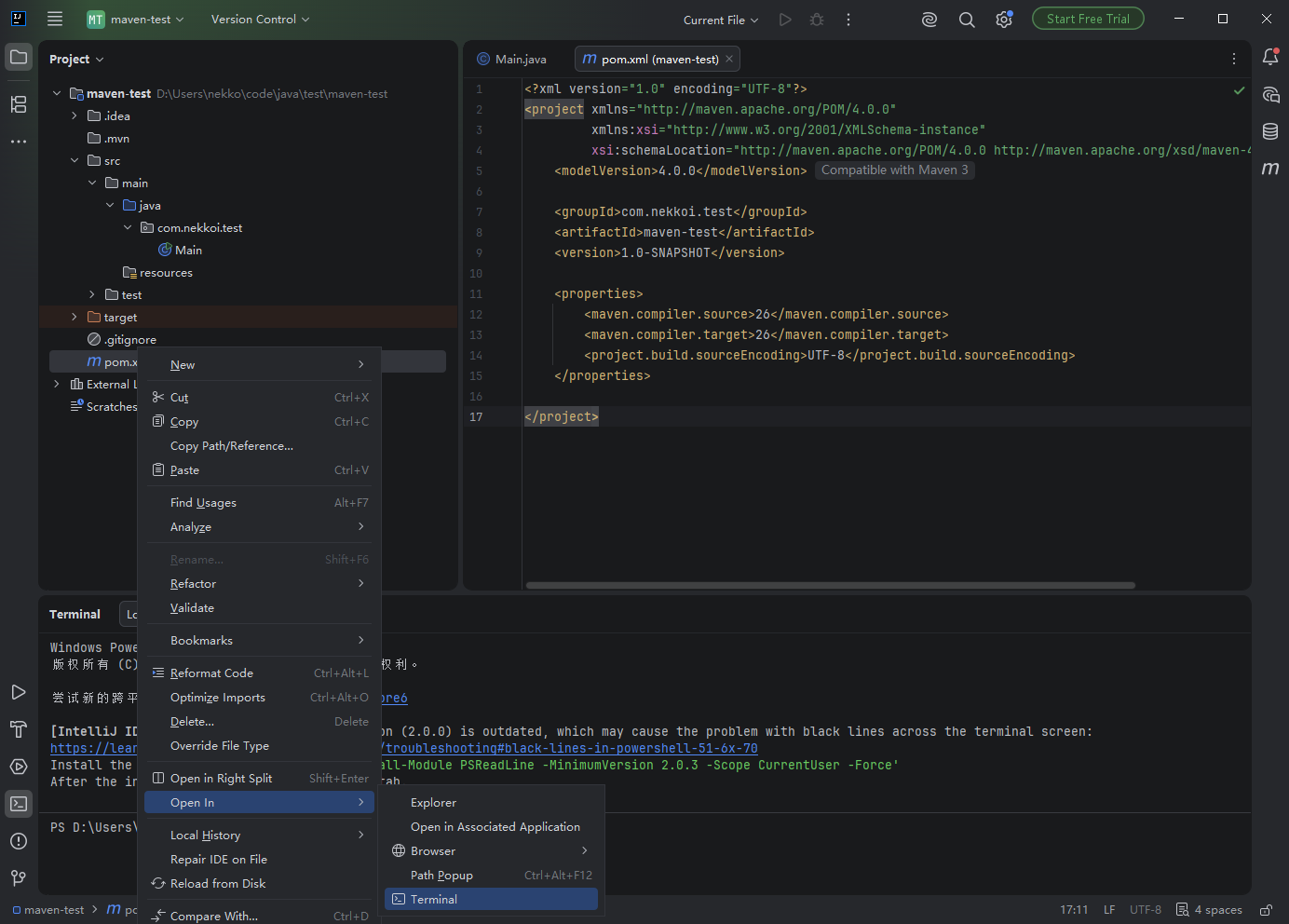The width and height of the screenshot is (1289, 924).
Task: Open the Problems tool window
Action: 19,841
